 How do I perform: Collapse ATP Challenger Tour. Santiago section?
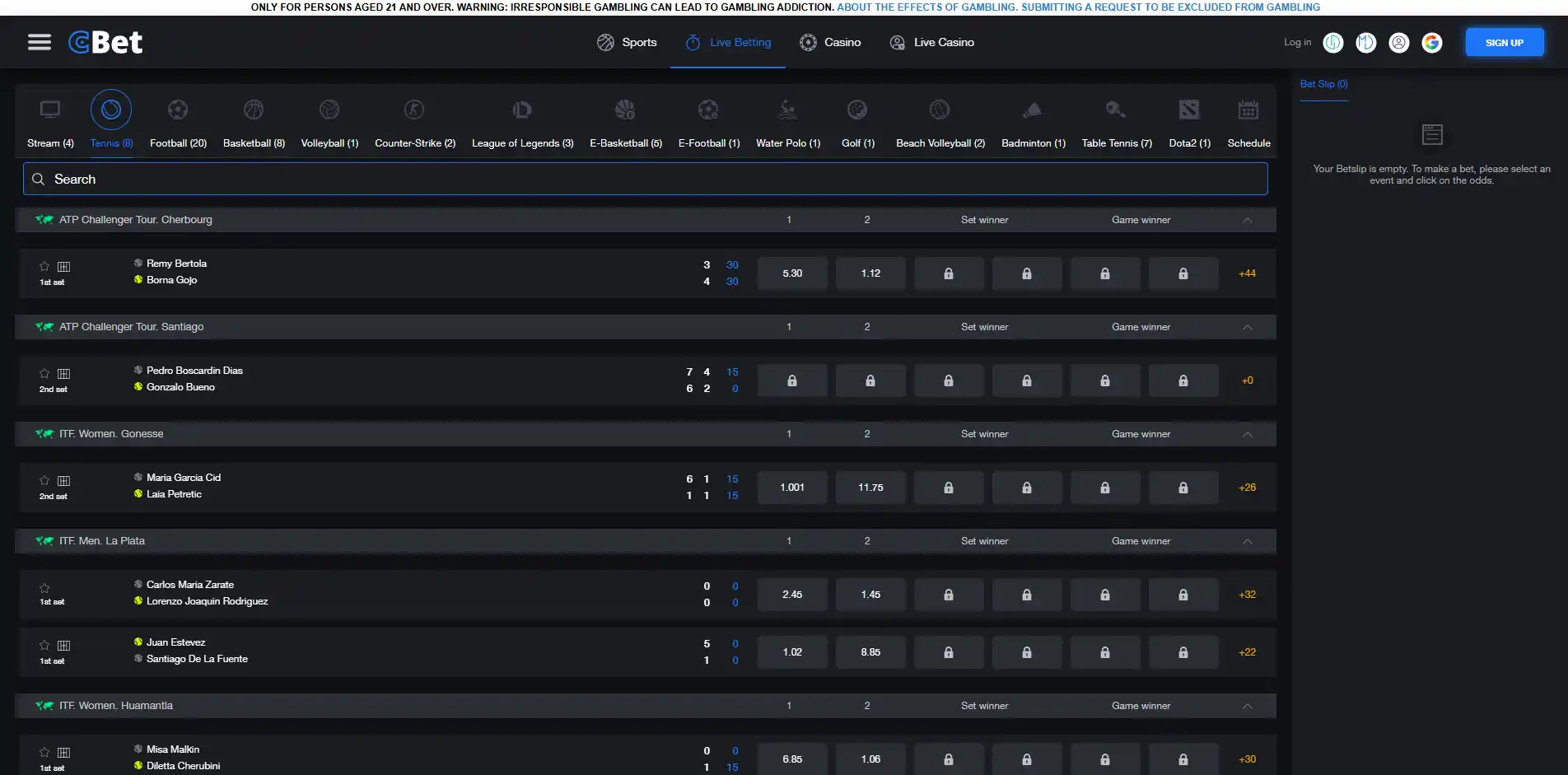[1248, 327]
